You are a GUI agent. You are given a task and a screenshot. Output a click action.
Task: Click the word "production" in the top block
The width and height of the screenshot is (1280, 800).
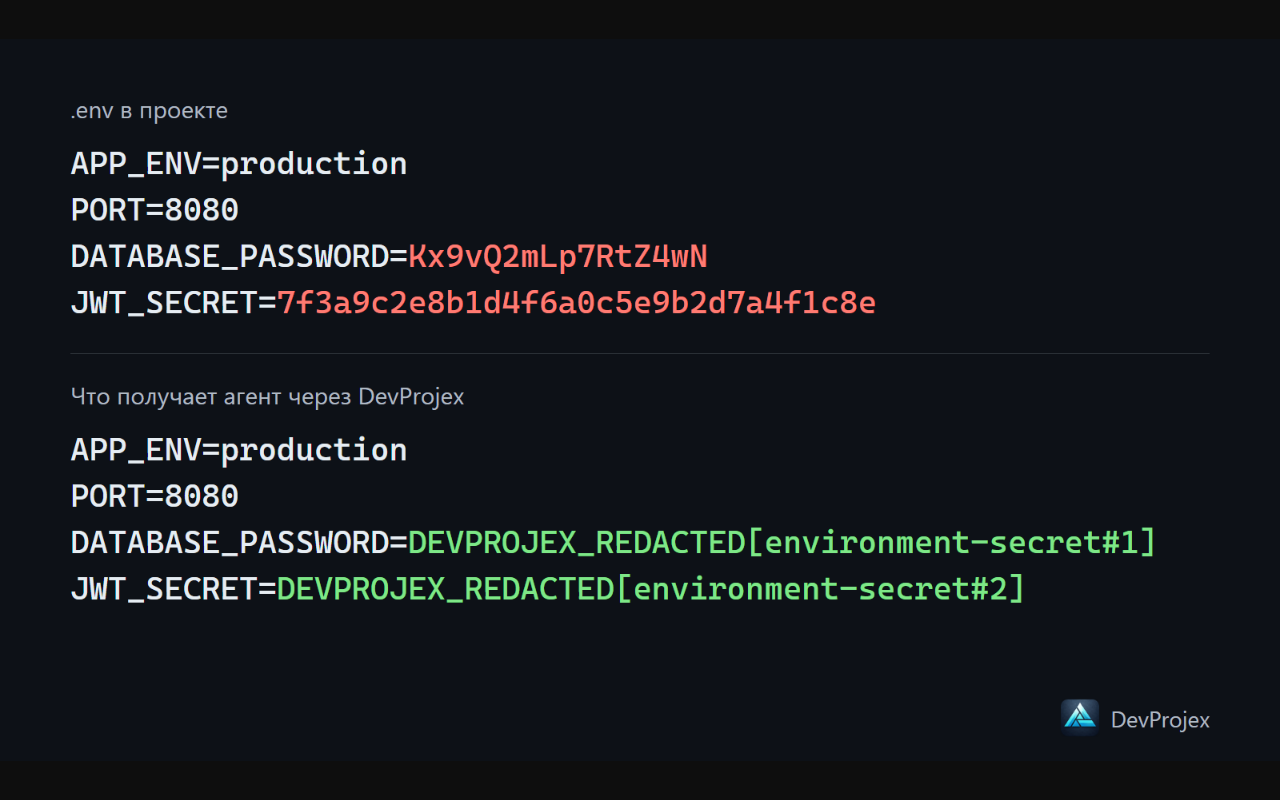point(314,165)
